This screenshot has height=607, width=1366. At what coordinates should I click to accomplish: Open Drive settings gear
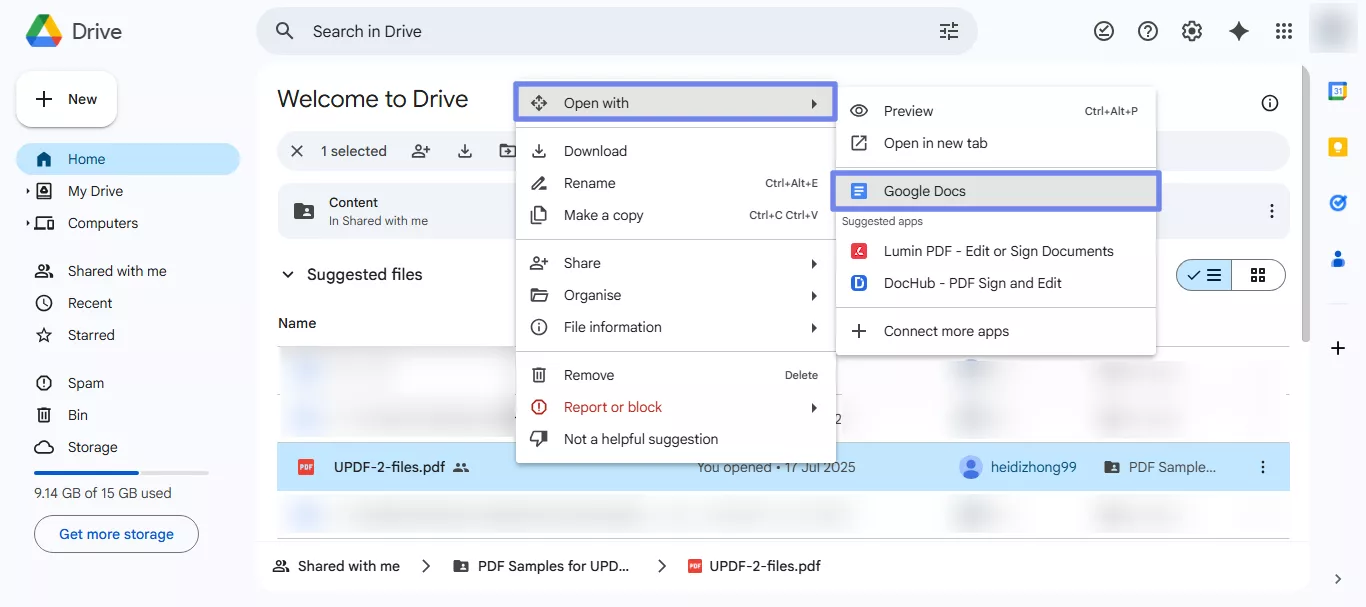pyautogui.click(x=1192, y=31)
